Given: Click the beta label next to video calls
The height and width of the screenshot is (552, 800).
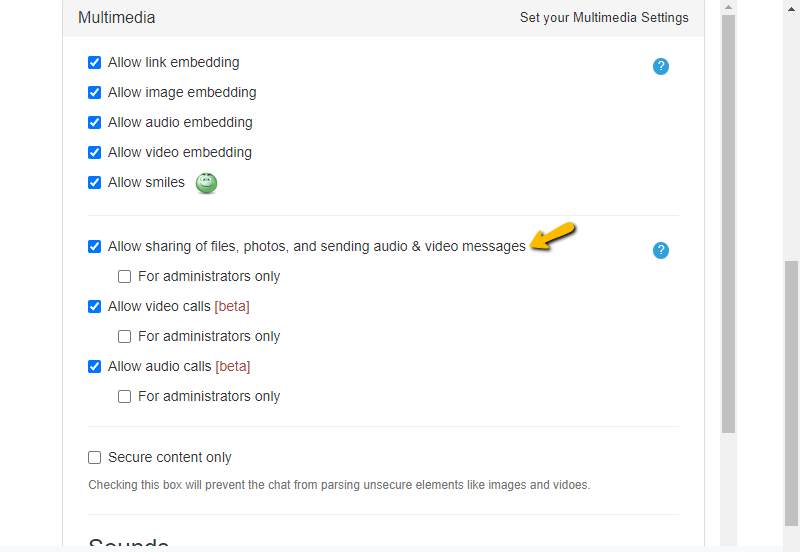Looking at the screenshot, I should 232,306.
